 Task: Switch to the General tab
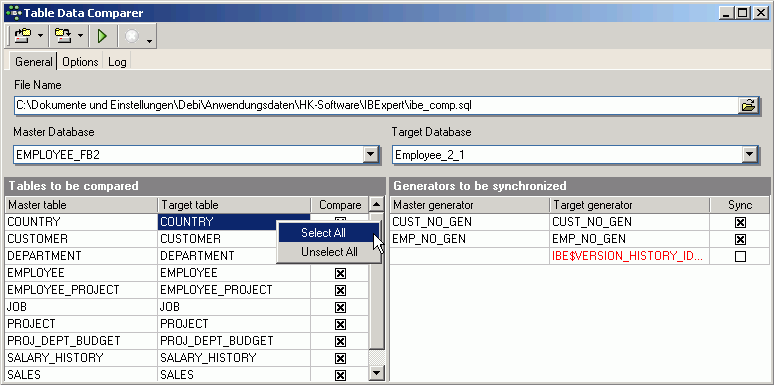click(33, 62)
